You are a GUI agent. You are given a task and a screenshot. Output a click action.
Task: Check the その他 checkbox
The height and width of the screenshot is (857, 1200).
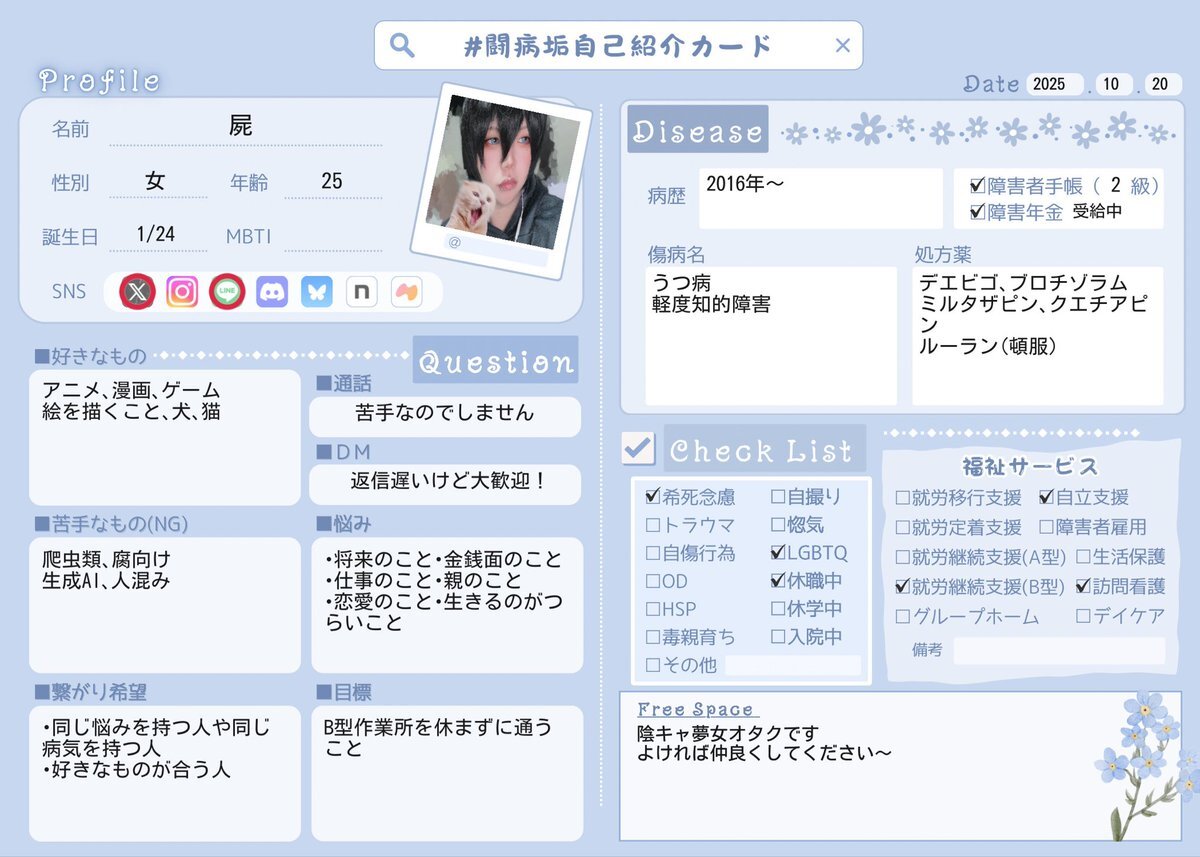pyautogui.click(x=653, y=664)
